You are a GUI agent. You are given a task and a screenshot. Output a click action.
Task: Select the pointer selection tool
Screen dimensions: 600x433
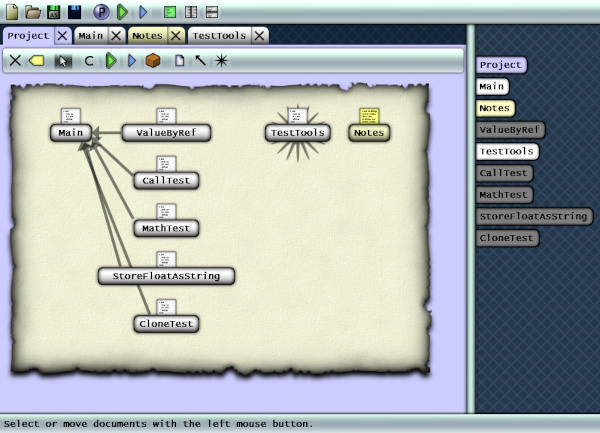pos(63,61)
